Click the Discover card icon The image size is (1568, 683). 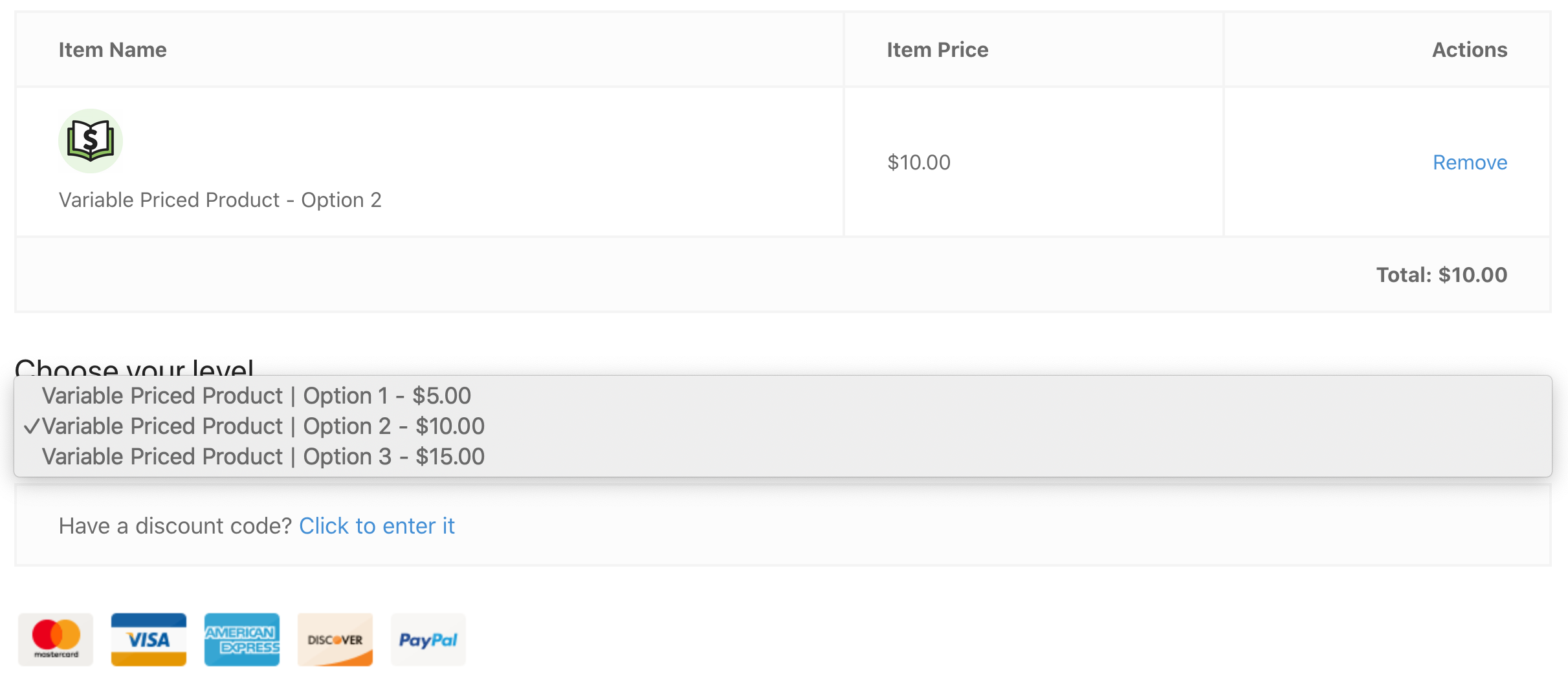pos(335,640)
